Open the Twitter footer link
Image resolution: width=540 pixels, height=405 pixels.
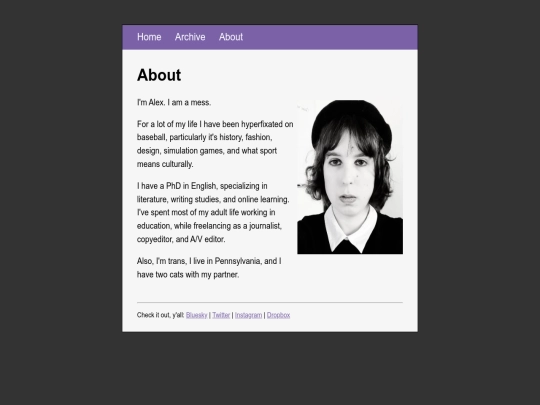click(221, 315)
